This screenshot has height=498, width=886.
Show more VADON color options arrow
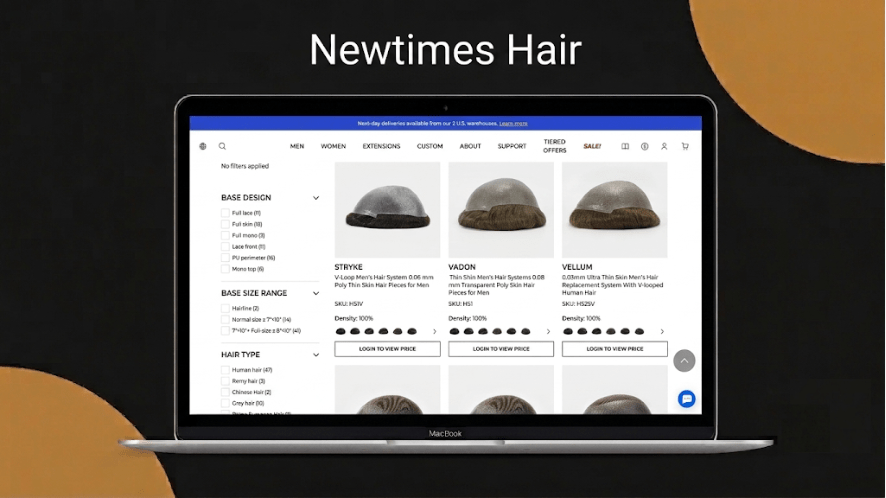(x=548, y=332)
